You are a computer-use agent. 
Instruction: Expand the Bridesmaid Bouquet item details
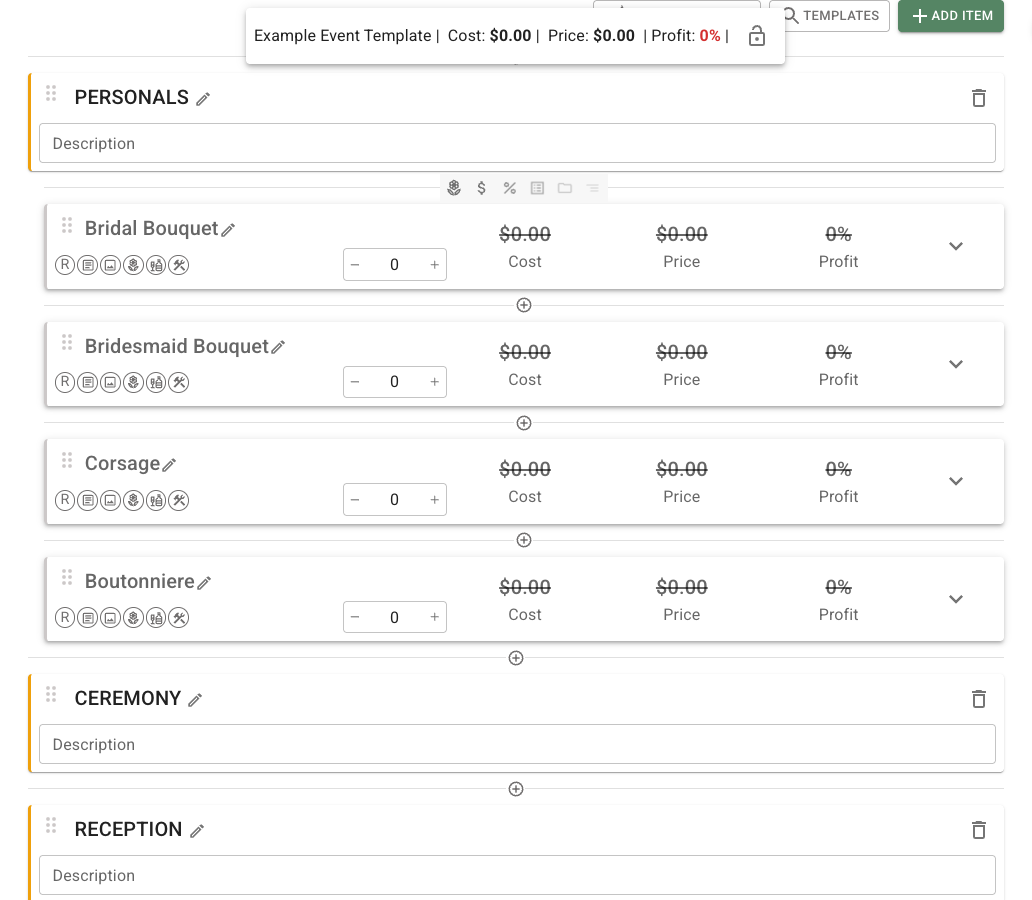pyautogui.click(x=956, y=364)
